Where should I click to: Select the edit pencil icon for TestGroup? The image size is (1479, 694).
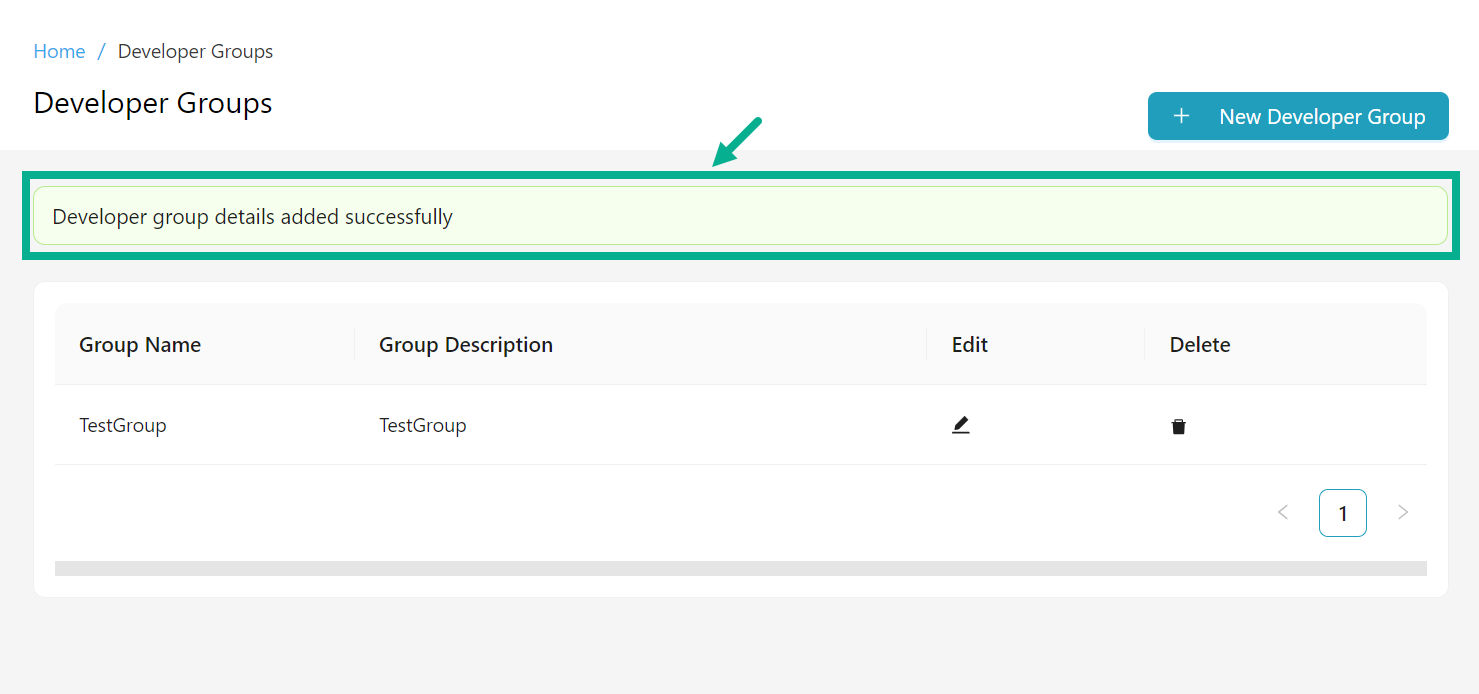pos(960,424)
